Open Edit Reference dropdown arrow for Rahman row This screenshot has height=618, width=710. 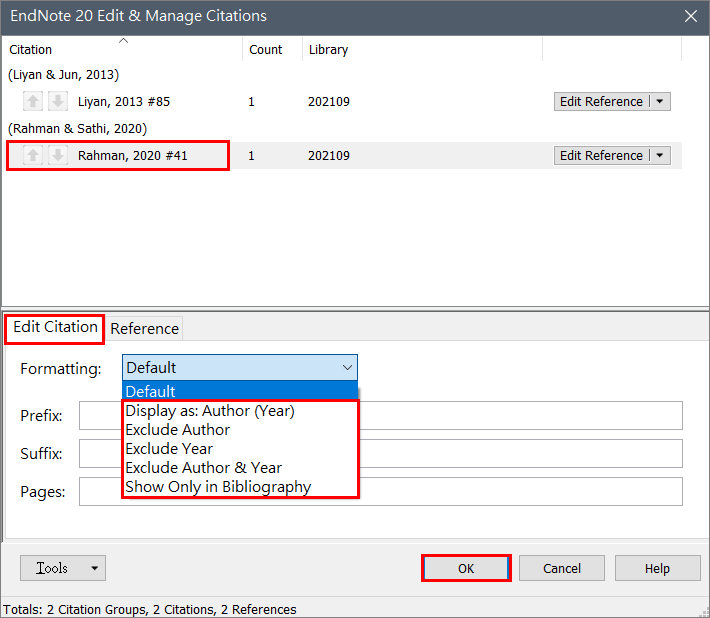tap(660, 155)
